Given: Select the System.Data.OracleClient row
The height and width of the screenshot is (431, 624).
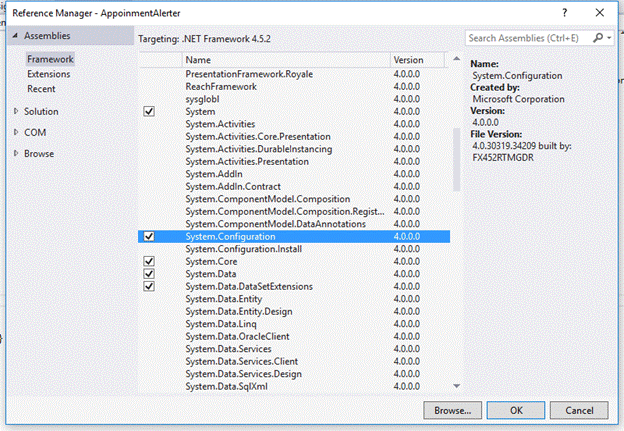Looking at the screenshot, I should [294, 336].
